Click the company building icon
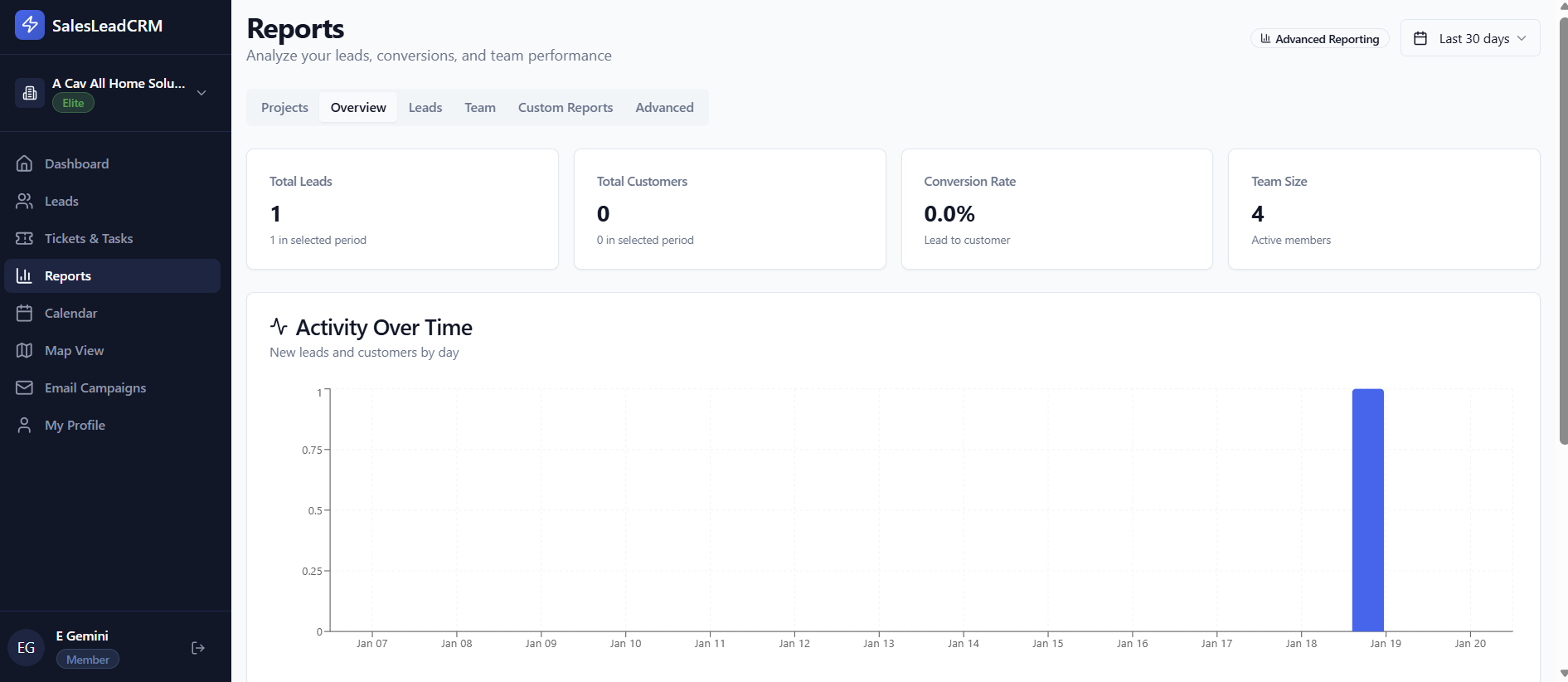The width and height of the screenshot is (1568, 682). click(30, 93)
